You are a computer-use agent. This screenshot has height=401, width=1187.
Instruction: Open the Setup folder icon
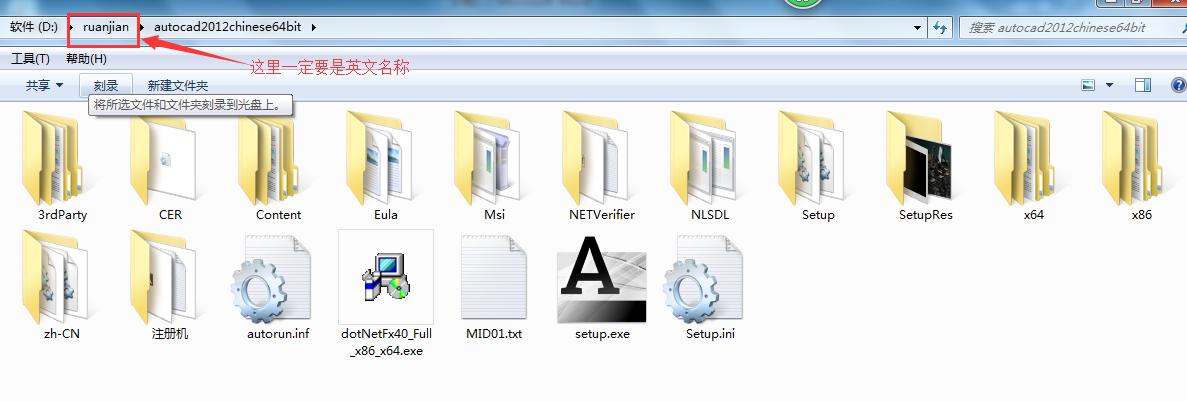pyautogui.click(x=812, y=158)
